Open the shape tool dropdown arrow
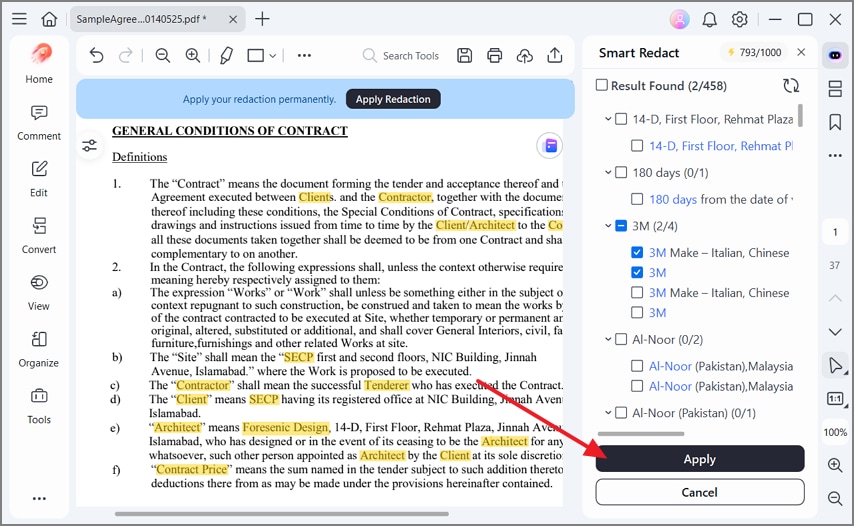The width and height of the screenshot is (854, 526). point(273,56)
